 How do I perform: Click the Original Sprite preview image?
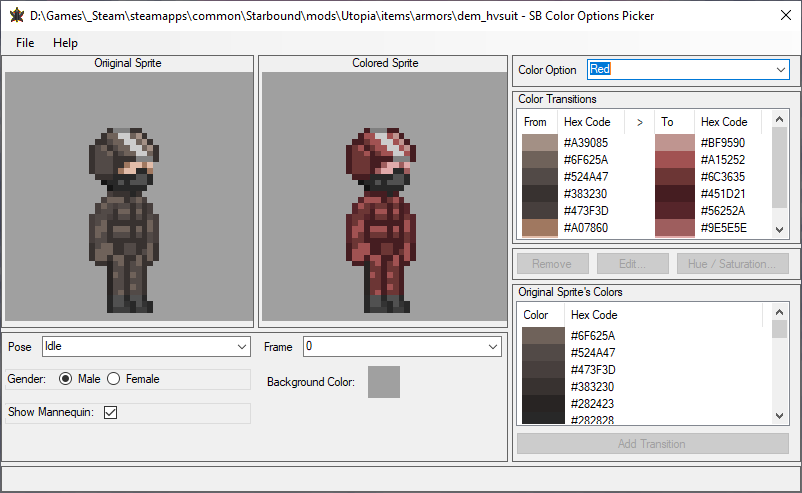128,196
